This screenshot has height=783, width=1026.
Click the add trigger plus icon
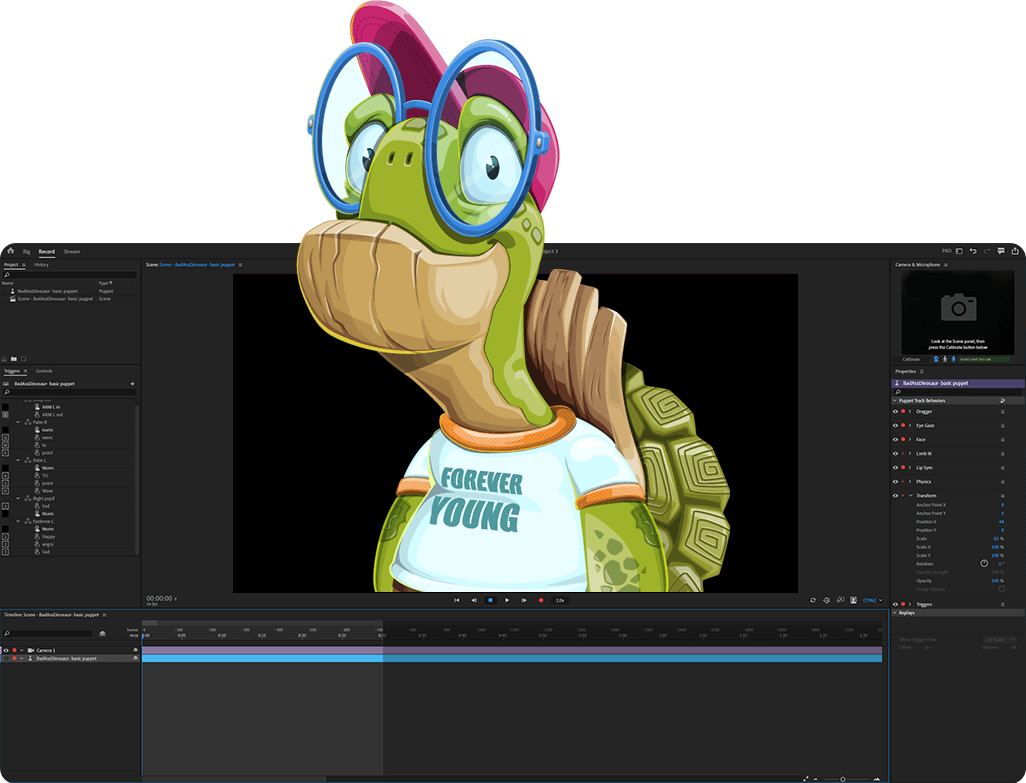pyautogui.click(x=132, y=384)
